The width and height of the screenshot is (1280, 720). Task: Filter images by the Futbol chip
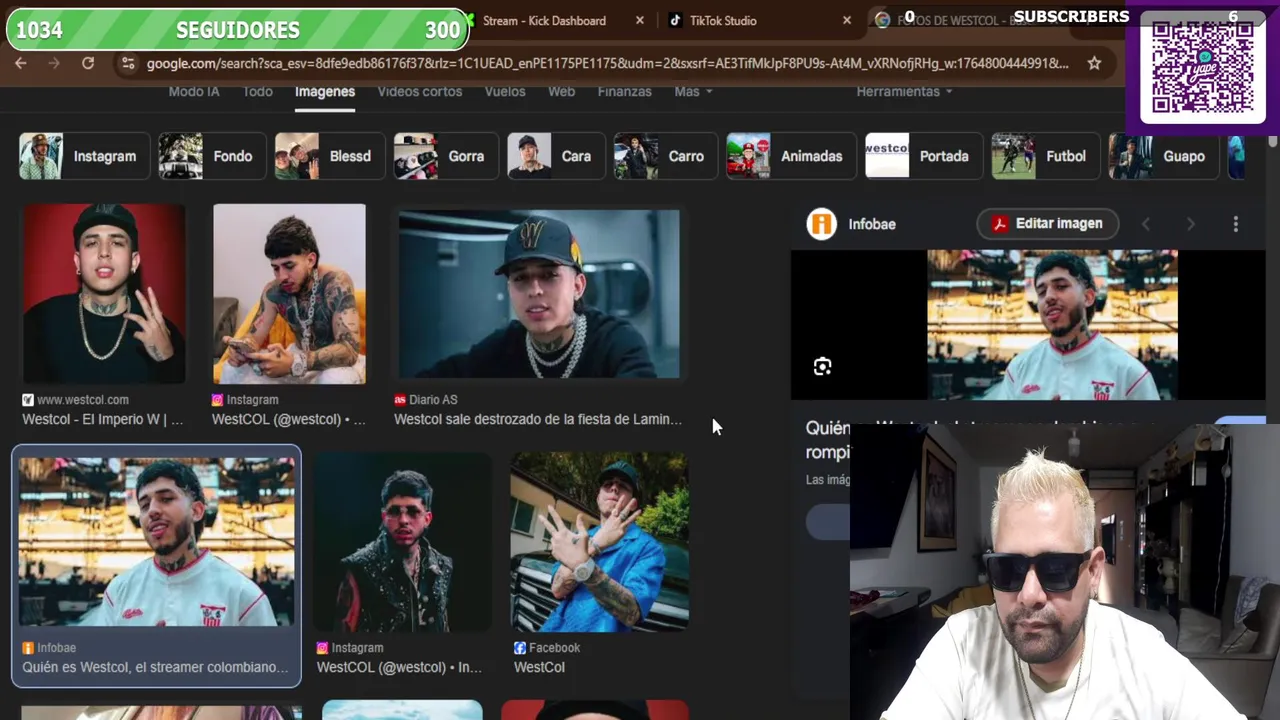1044,156
